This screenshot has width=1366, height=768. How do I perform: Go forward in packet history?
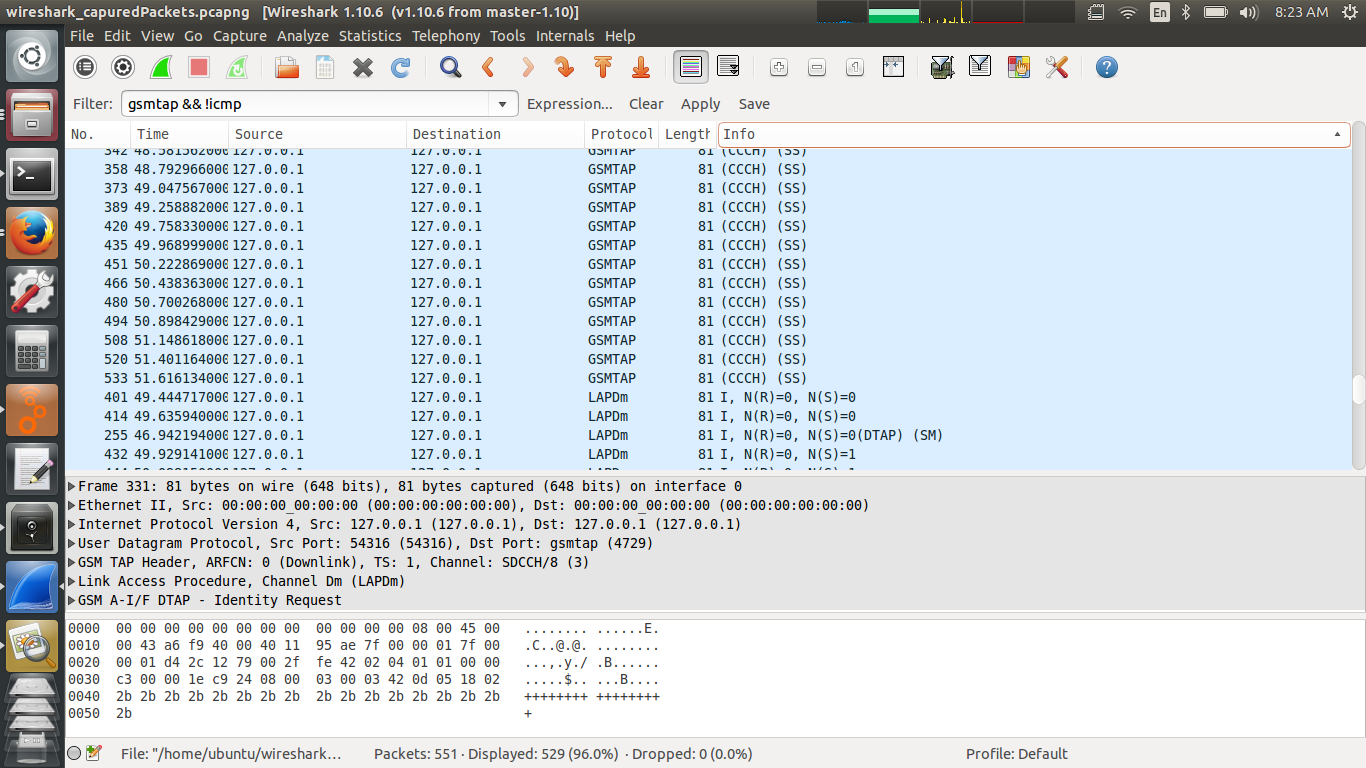point(527,67)
